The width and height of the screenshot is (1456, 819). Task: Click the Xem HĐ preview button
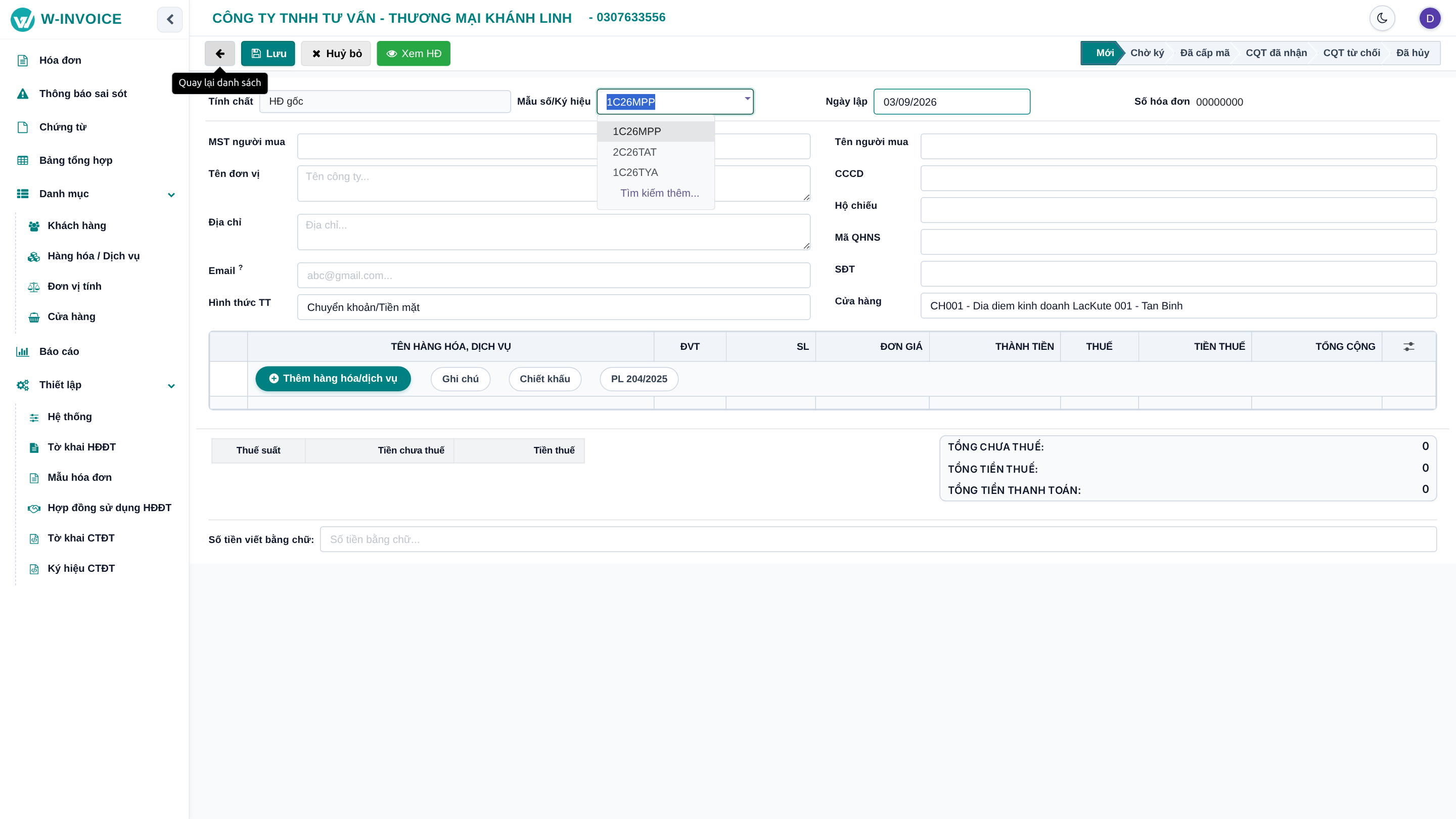tap(413, 53)
